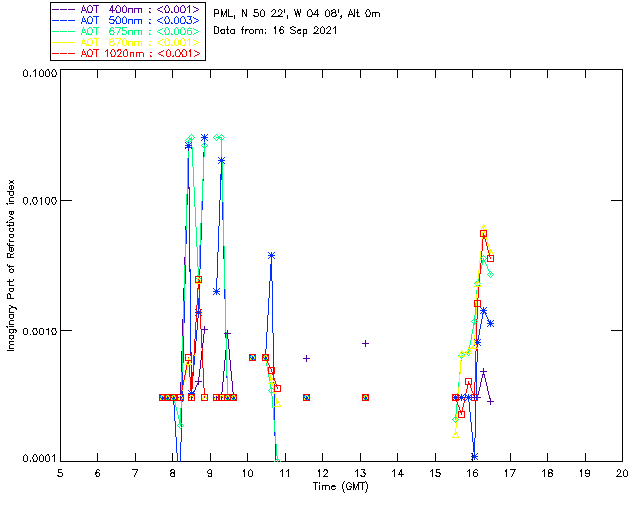Screen dimensions: 640x512
Task: Click the x-axis tick label 18
Action: [x=547, y=473]
